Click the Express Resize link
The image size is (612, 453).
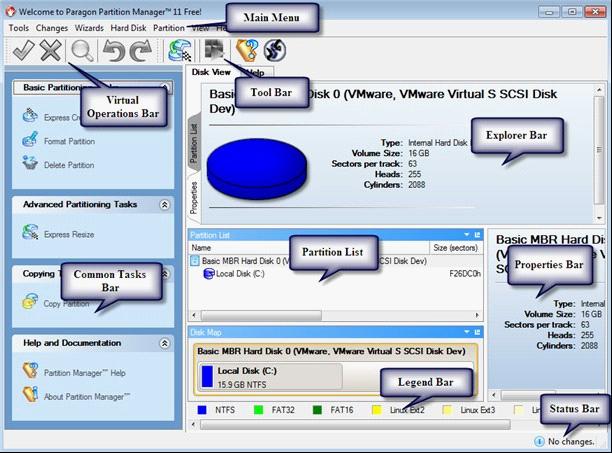[x=70, y=233]
